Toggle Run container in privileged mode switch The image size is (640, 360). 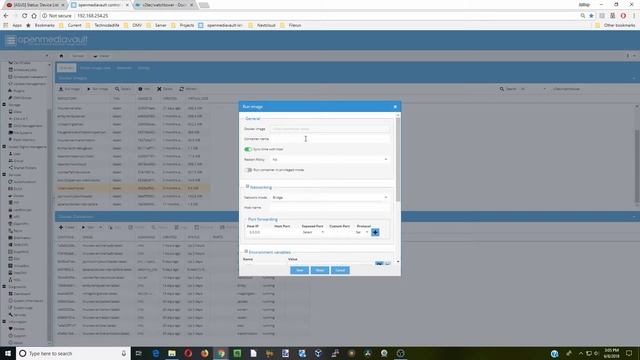tap(248, 170)
